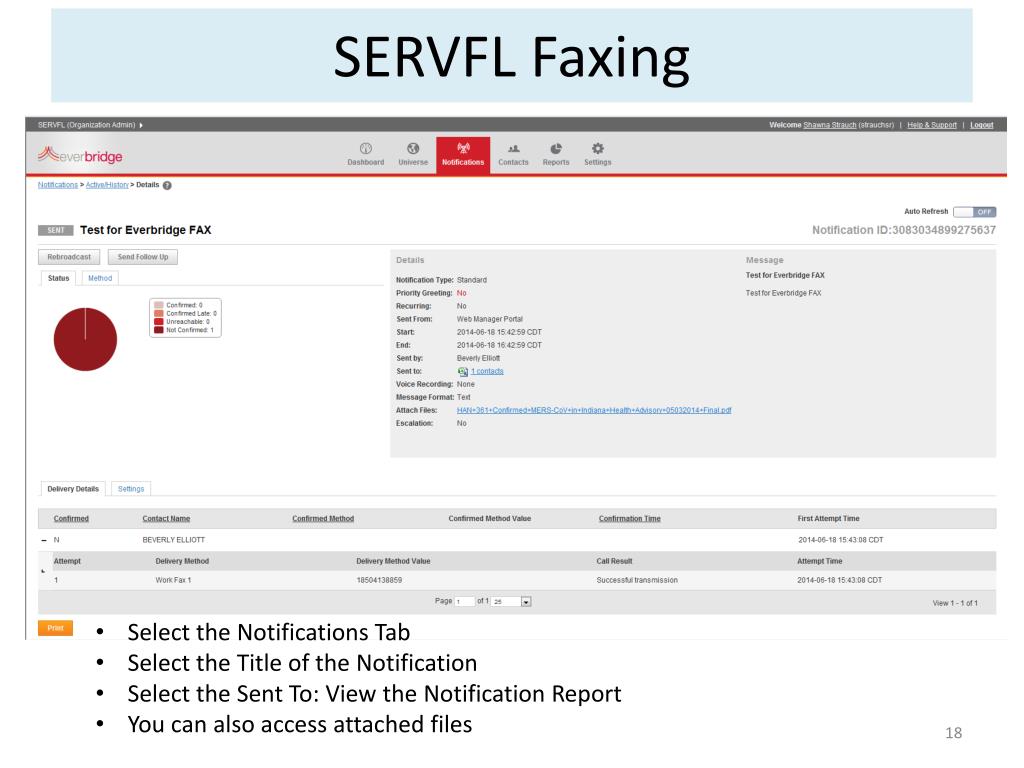Click the Notification ID text
The image size is (1024, 768).
pyautogui.click(x=904, y=230)
